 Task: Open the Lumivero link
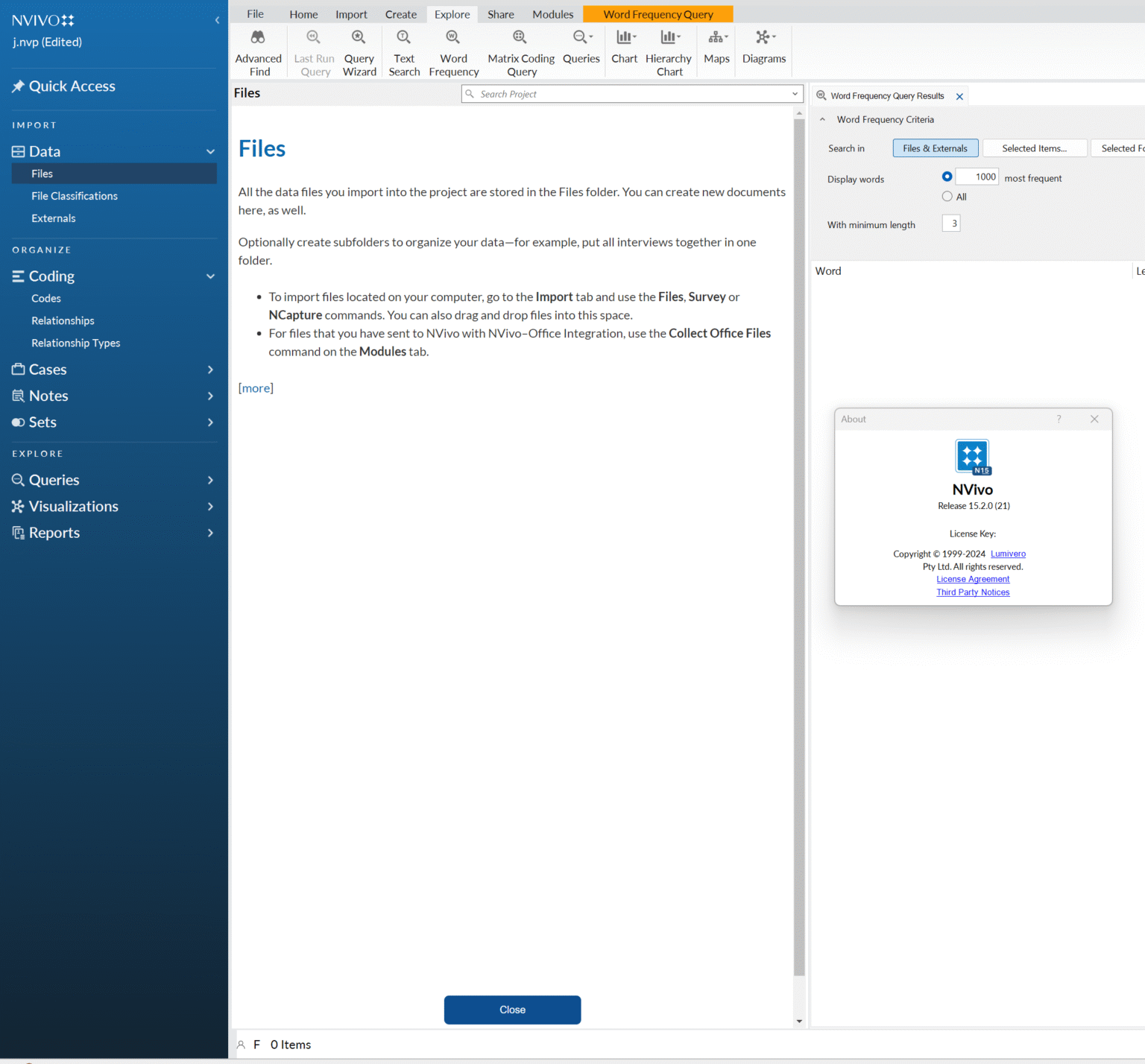(1008, 554)
